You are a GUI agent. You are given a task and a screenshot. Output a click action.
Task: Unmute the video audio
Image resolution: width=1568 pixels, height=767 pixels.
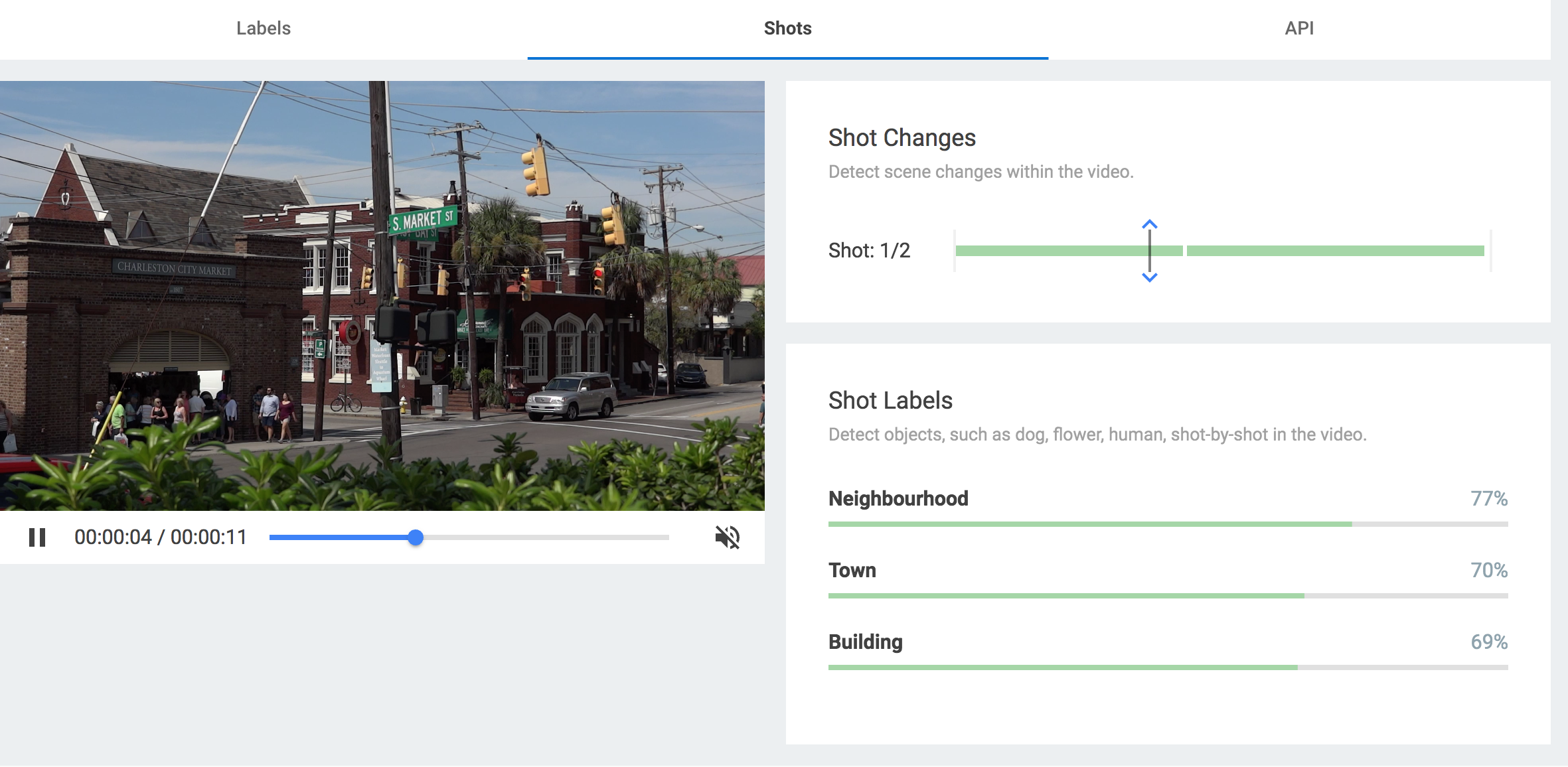pyautogui.click(x=728, y=537)
